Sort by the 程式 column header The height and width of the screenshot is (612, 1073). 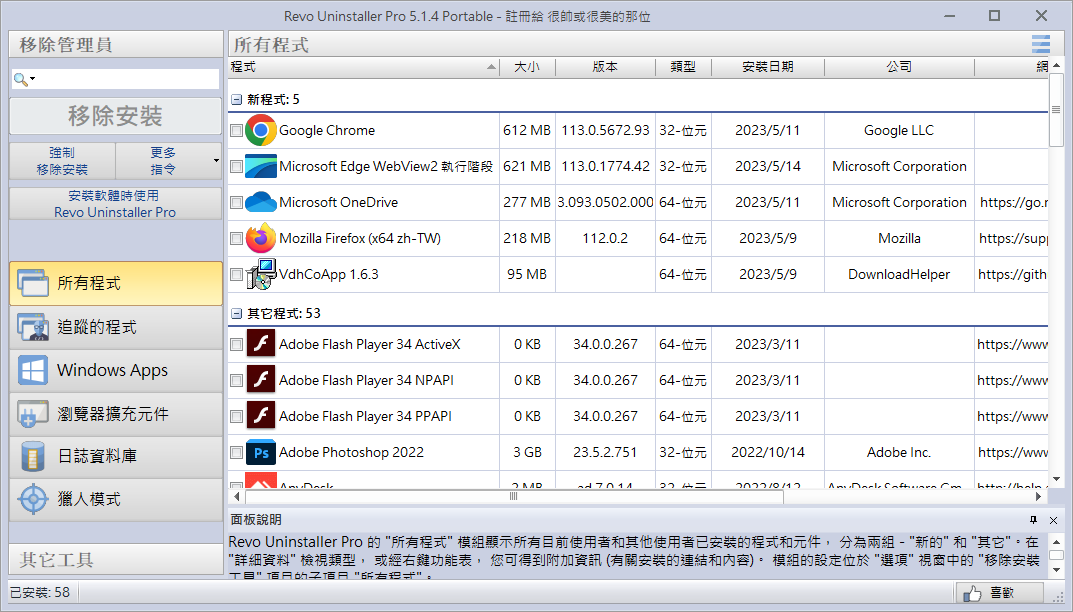(363, 66)
